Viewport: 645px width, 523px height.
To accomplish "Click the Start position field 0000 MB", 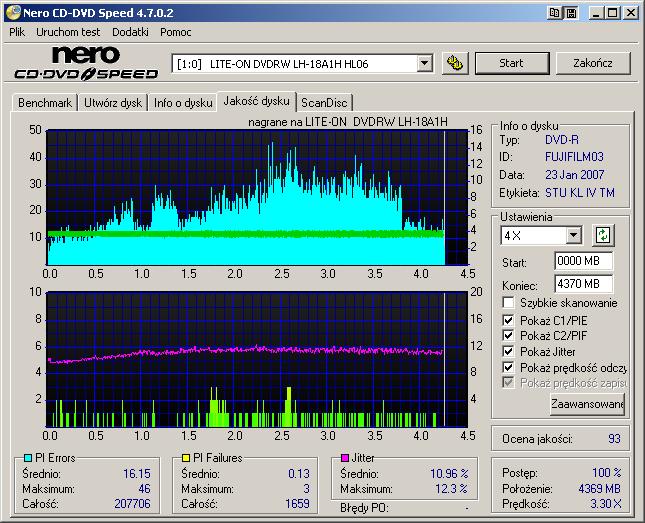I will tap(584, 261).
